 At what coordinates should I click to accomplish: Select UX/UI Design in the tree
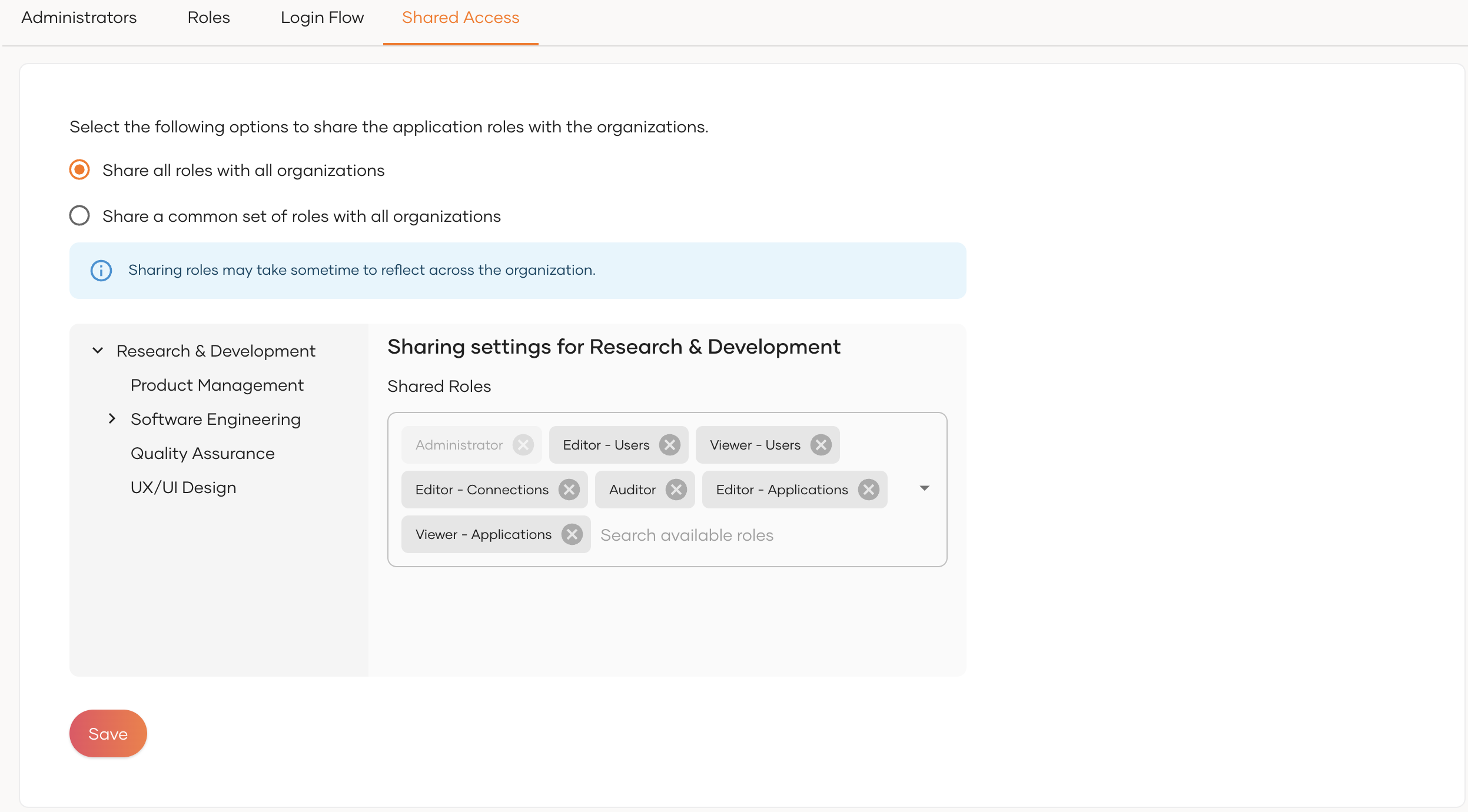point(184,488)
